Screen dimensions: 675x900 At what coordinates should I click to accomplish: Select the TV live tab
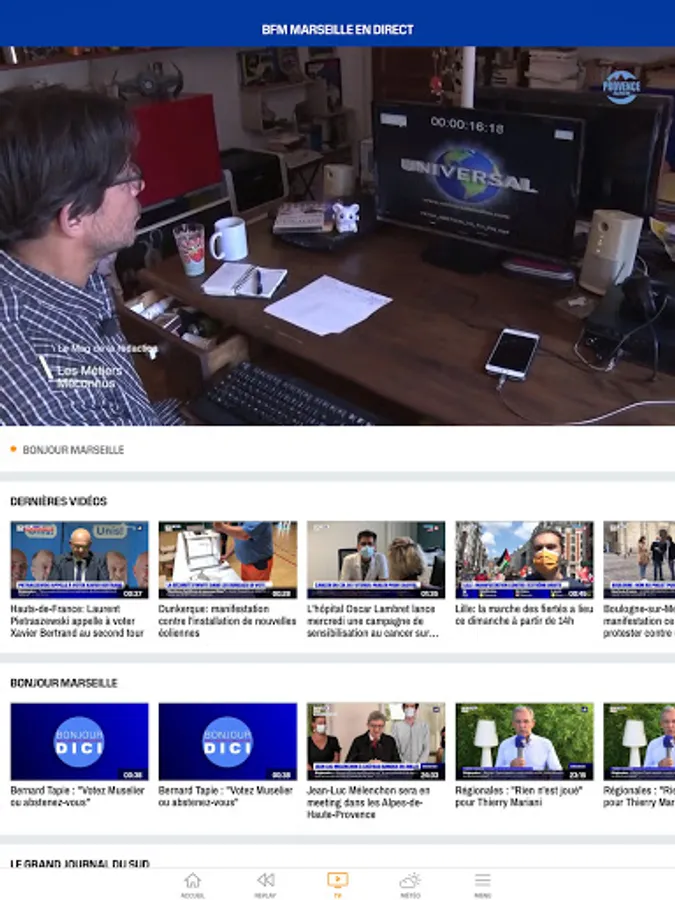(338, 885)
